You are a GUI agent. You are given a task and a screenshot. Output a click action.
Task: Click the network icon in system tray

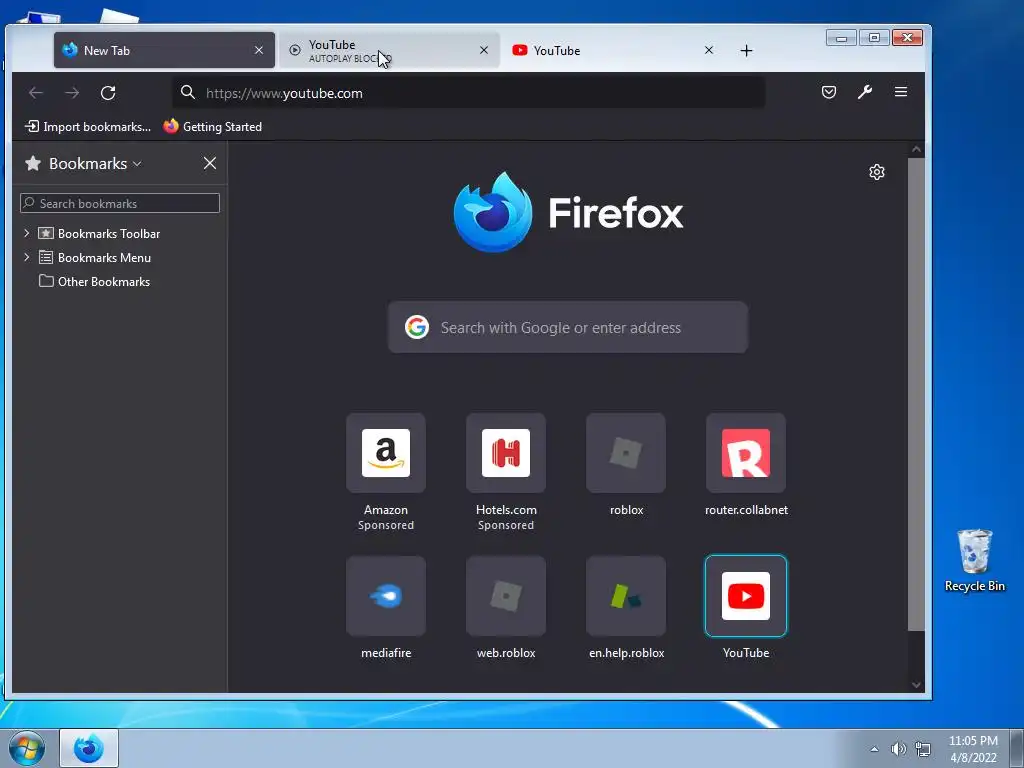(x=923, y=749)
